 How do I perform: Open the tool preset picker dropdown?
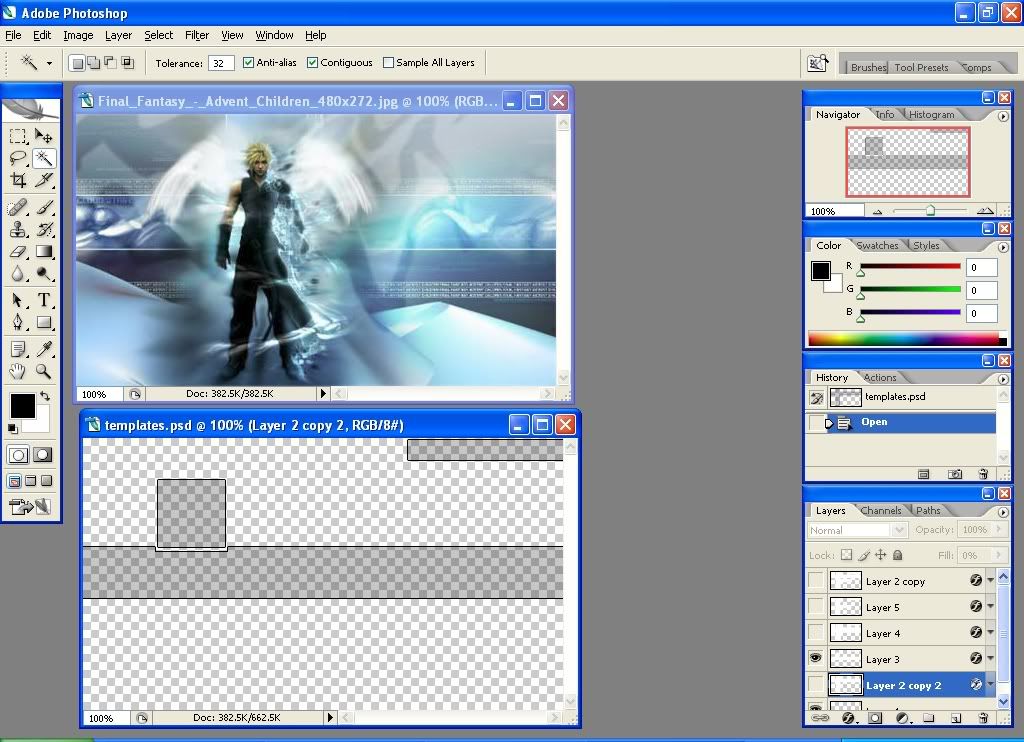tap(49, 63)
